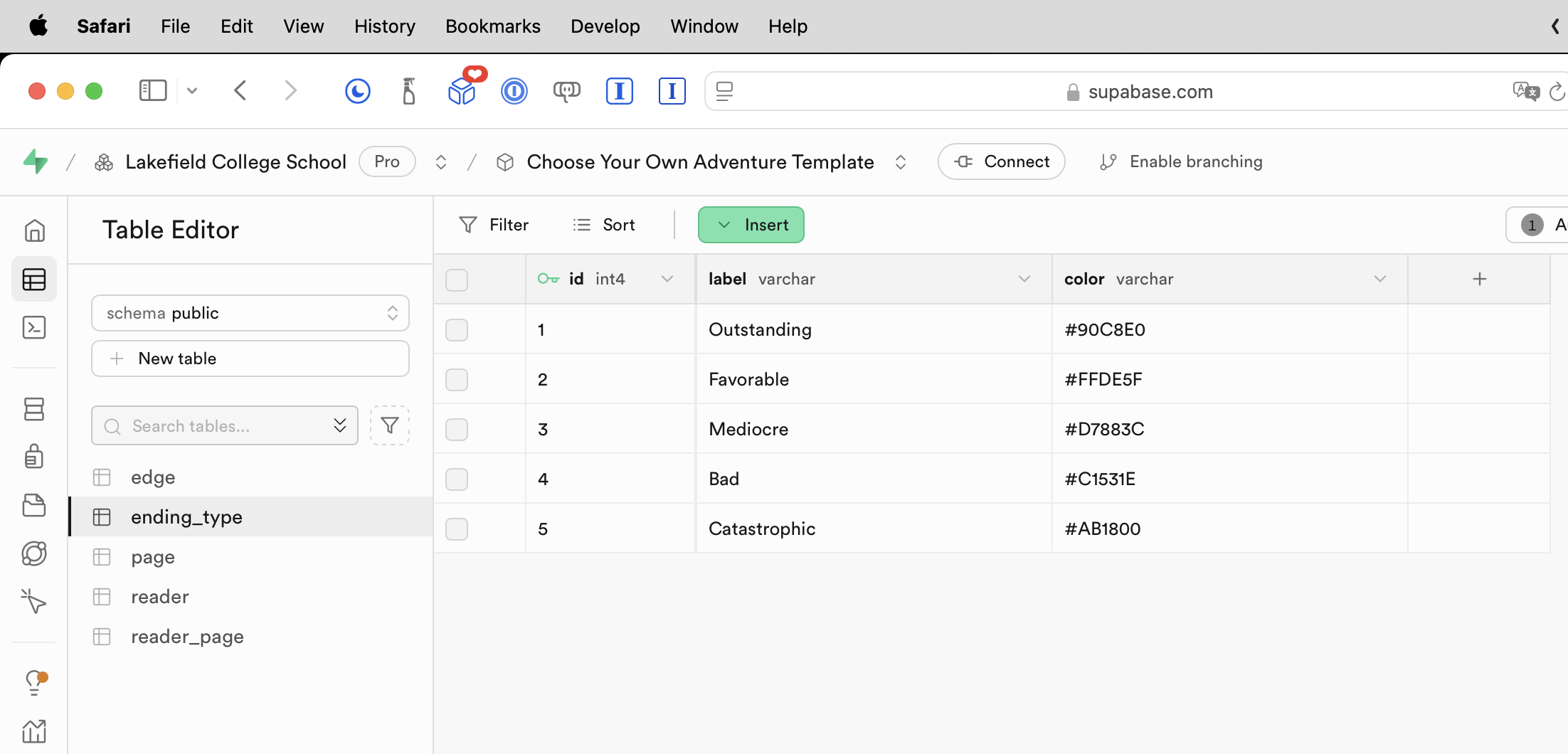Image resolution: width=1568 pixels, height=754 pixels.
Task: Click the green Insert button
Action: (751, 225)
